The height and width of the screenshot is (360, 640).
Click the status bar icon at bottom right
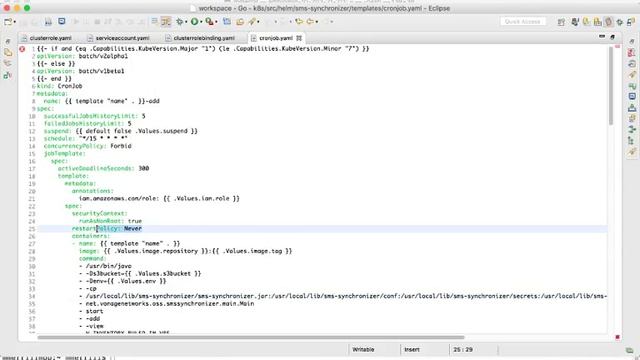(x=630, y=350)
